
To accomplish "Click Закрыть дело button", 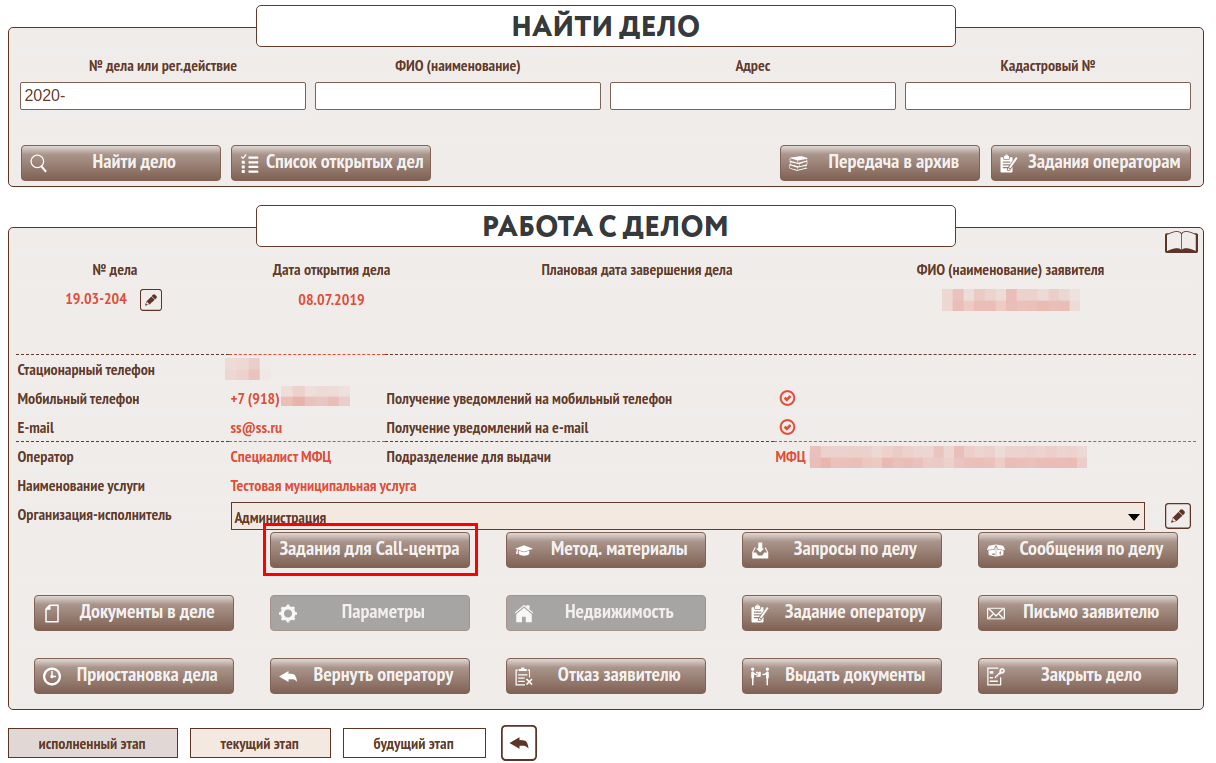I will tap(1078, 676).
